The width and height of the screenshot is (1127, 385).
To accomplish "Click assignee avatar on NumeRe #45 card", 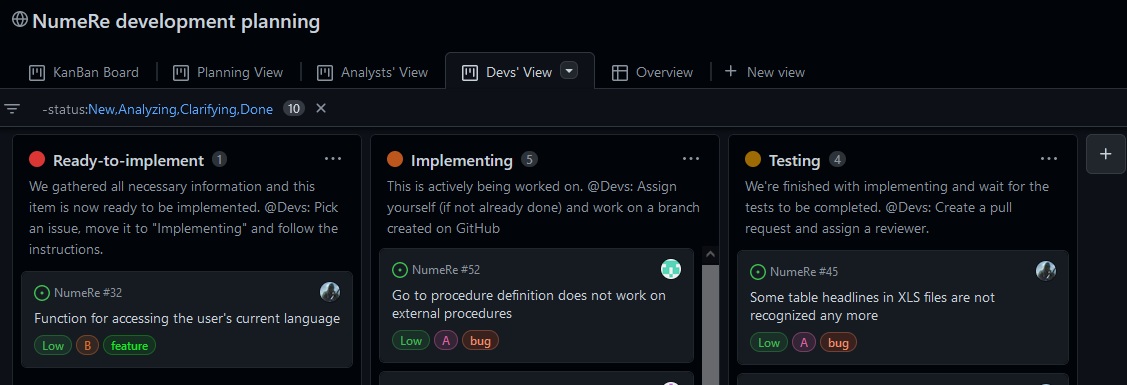I will (1046, 271).
